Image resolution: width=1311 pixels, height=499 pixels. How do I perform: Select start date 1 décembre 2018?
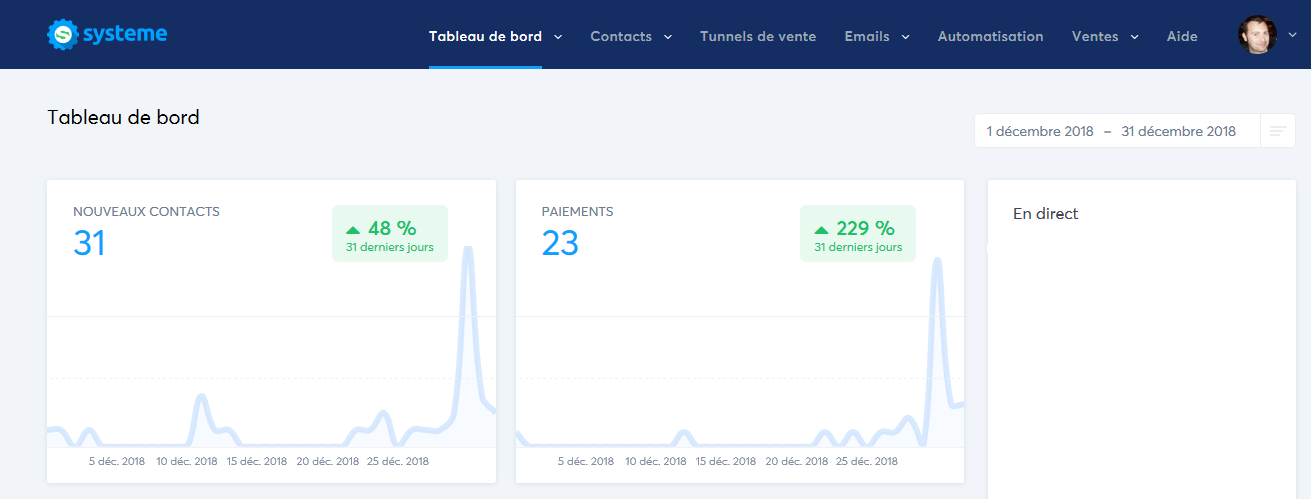(1039, 131)
